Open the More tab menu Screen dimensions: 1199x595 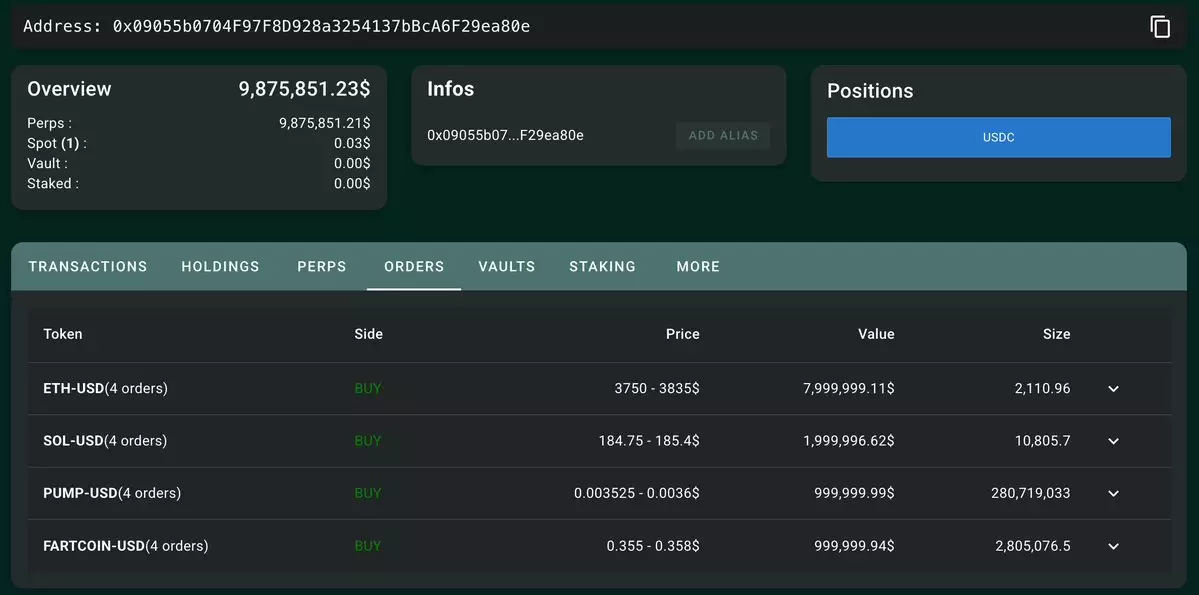coord(698,267)
